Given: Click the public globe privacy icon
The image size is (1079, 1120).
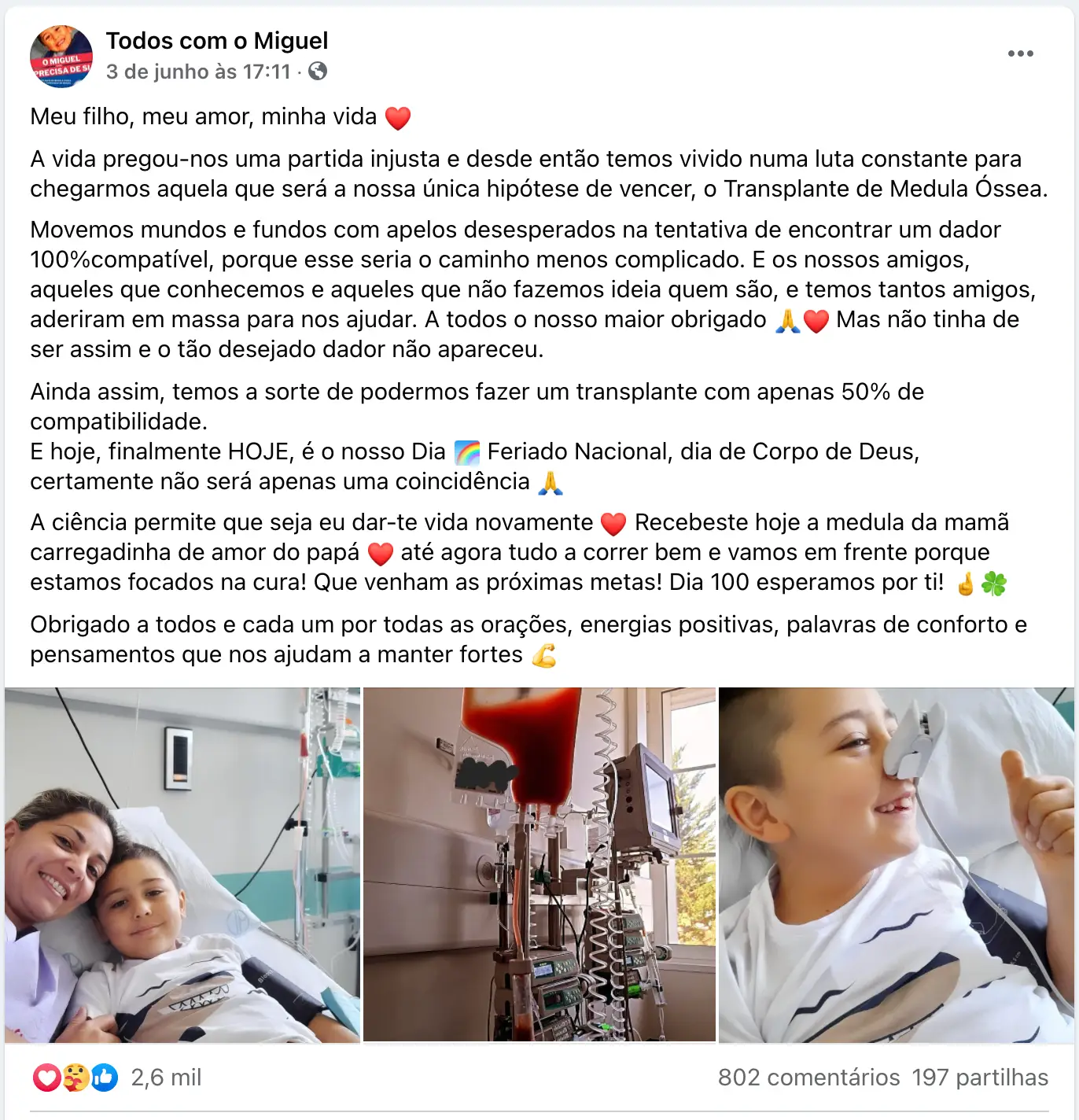Looking at the screenshot, I should (x=318, y=72).
